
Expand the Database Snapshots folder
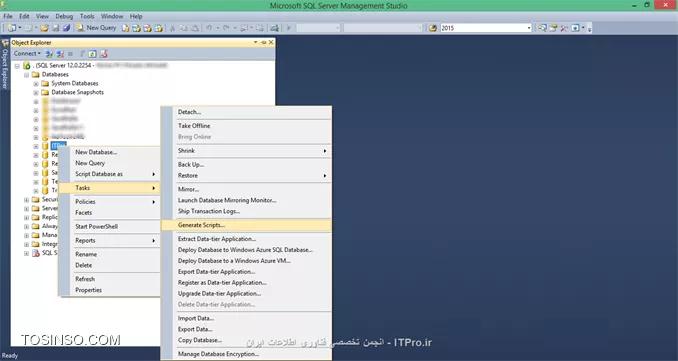tap(36, 93)
